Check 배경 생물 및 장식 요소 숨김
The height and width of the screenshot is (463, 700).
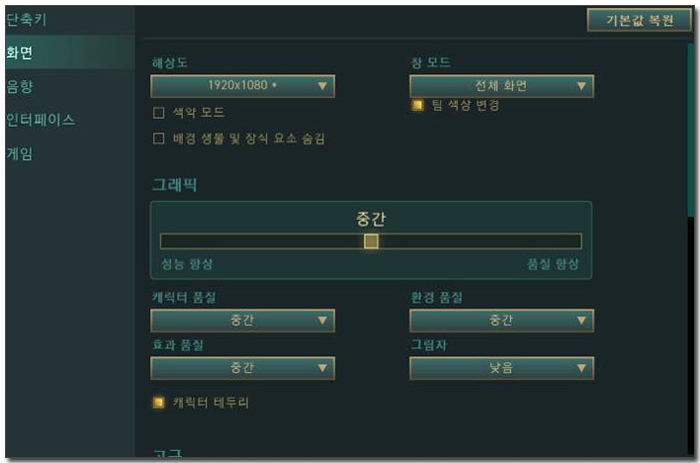158,138
